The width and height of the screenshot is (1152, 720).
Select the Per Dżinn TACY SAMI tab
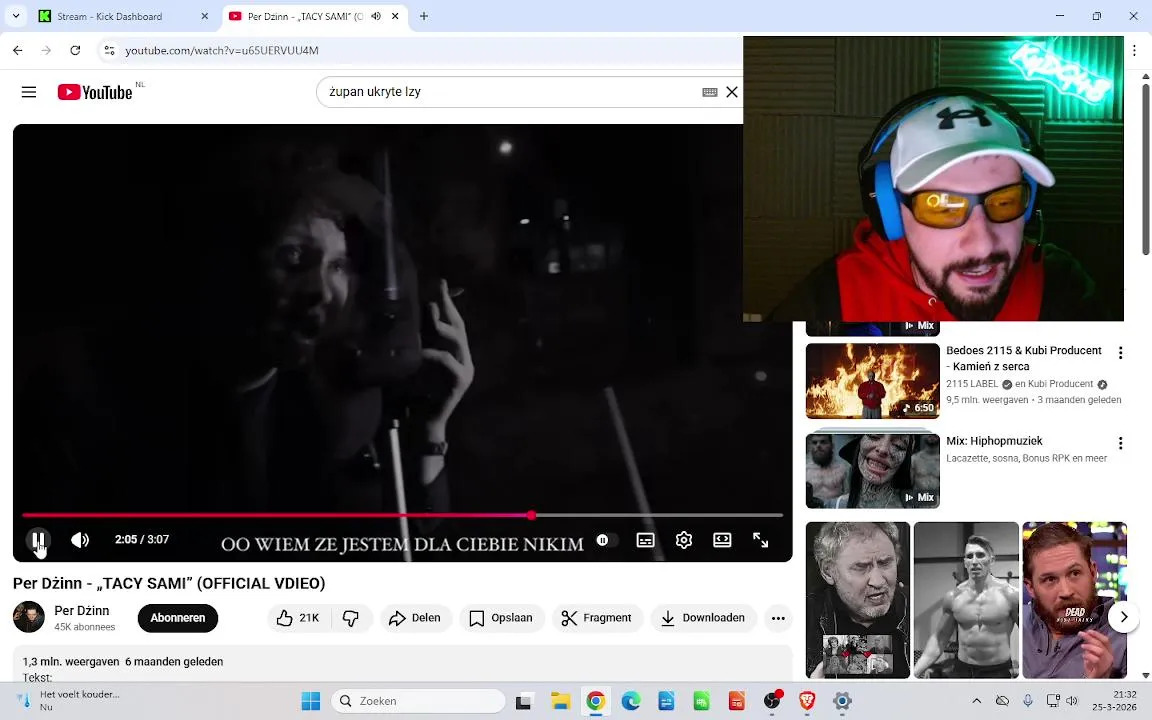[x=305, y=16]
